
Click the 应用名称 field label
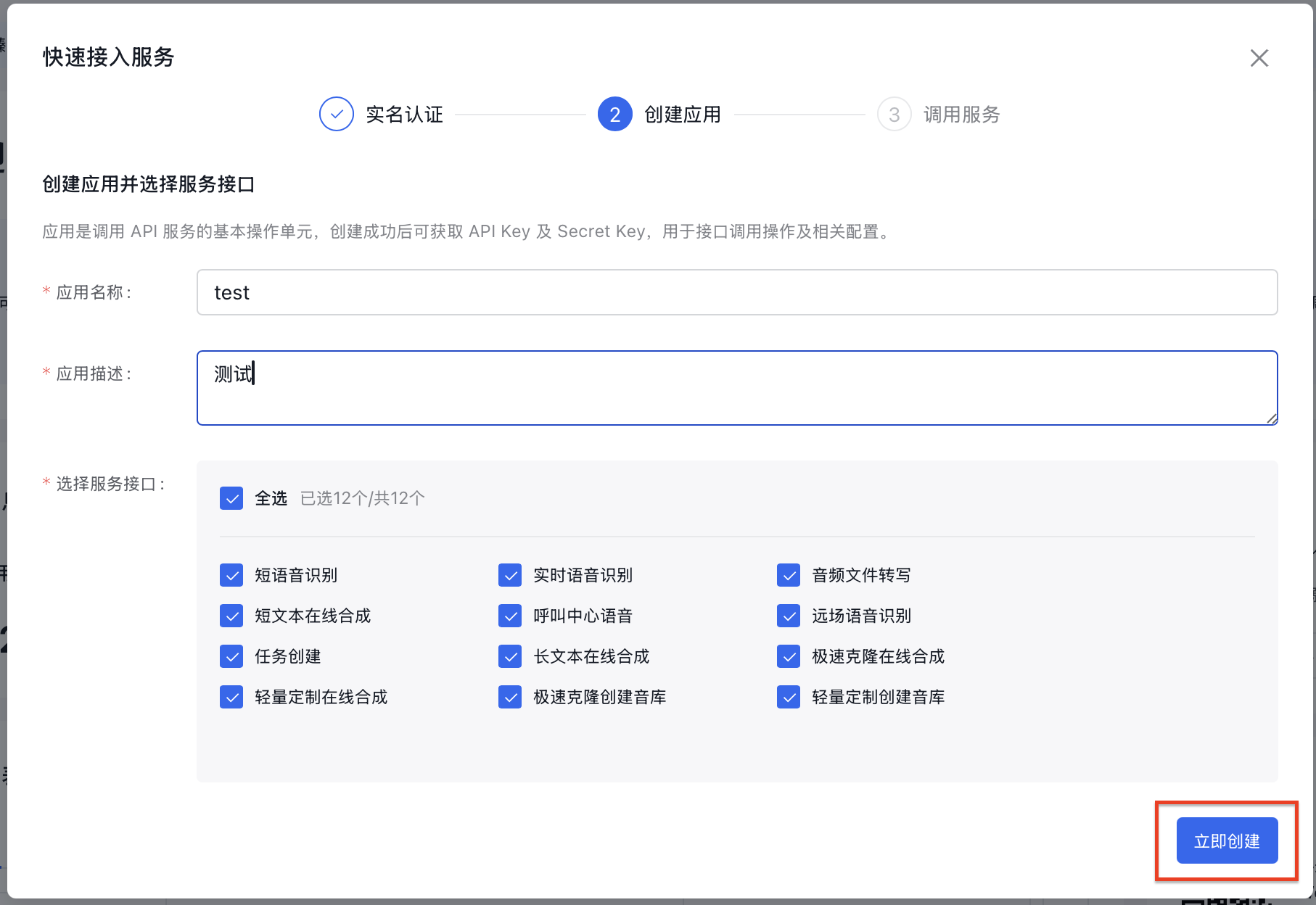[x=94, y=292]
